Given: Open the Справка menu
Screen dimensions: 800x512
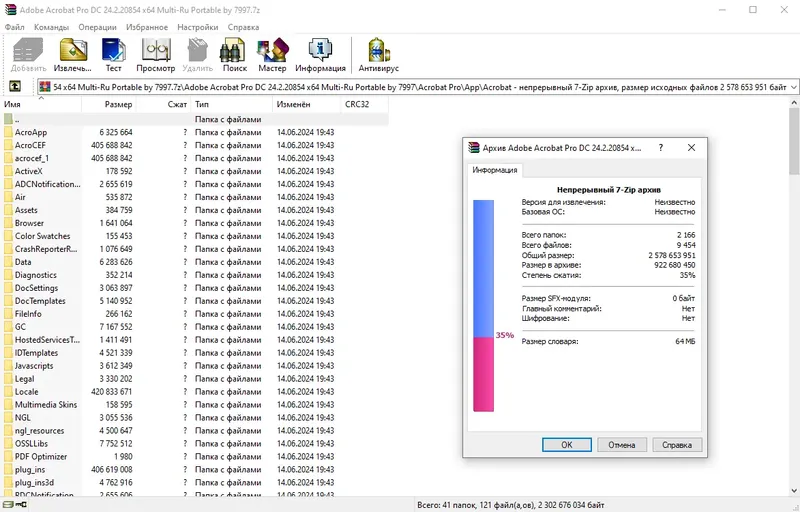Looking at the screenshot, I should click(x=243, y=27).
